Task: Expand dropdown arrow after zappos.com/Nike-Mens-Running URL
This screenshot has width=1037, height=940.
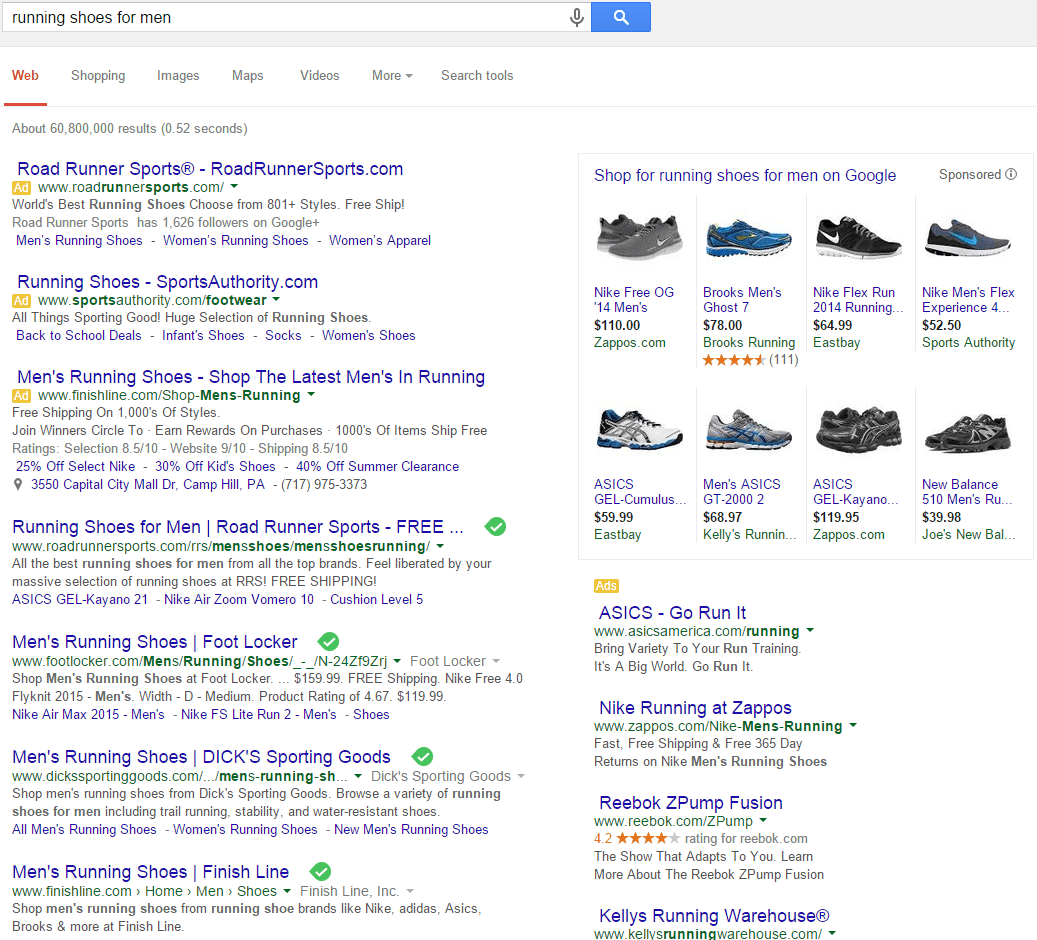Action: point(853,725)
